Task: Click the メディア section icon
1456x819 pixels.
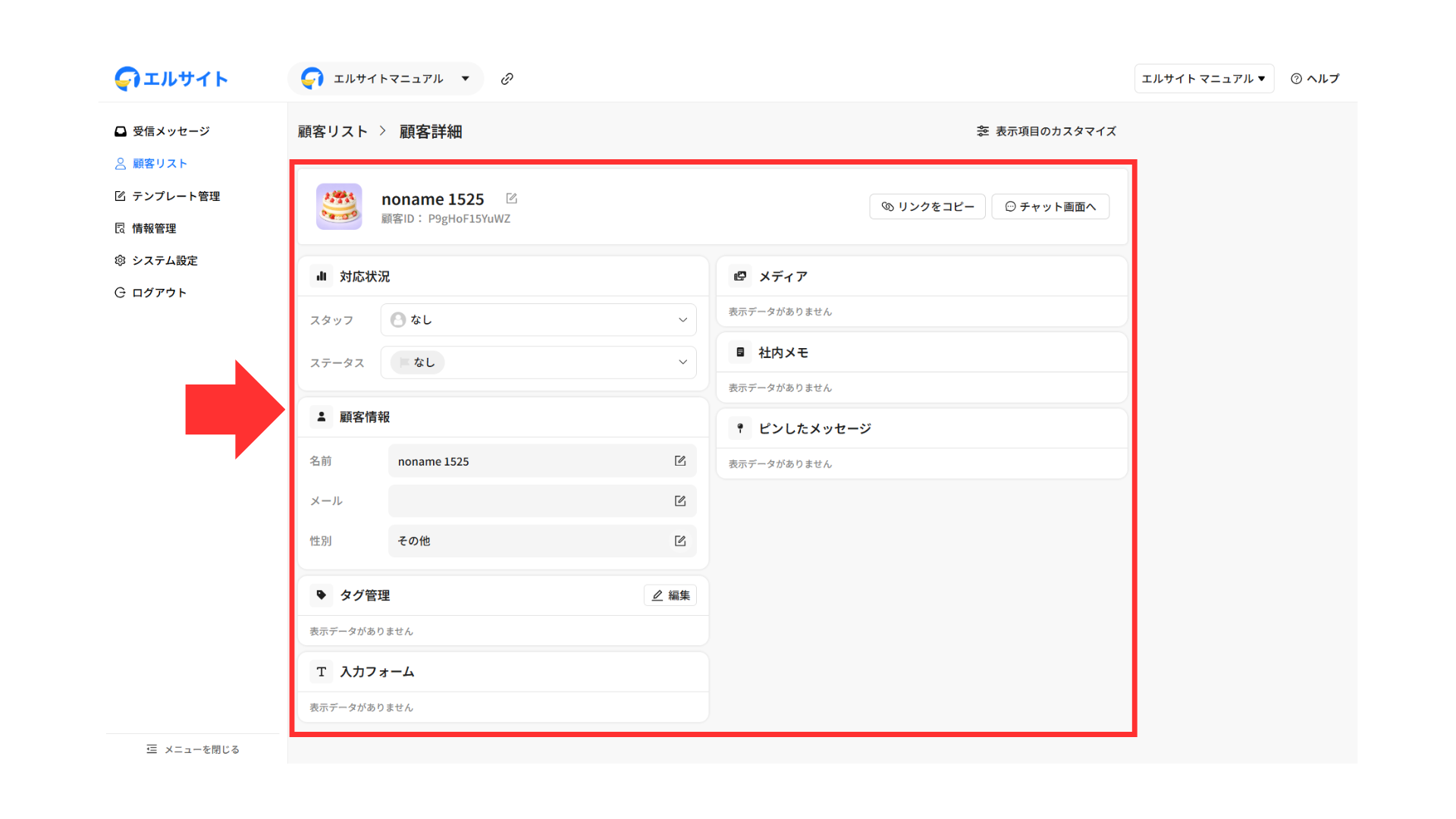Action: pyautogui.click(x=740, y=277)
